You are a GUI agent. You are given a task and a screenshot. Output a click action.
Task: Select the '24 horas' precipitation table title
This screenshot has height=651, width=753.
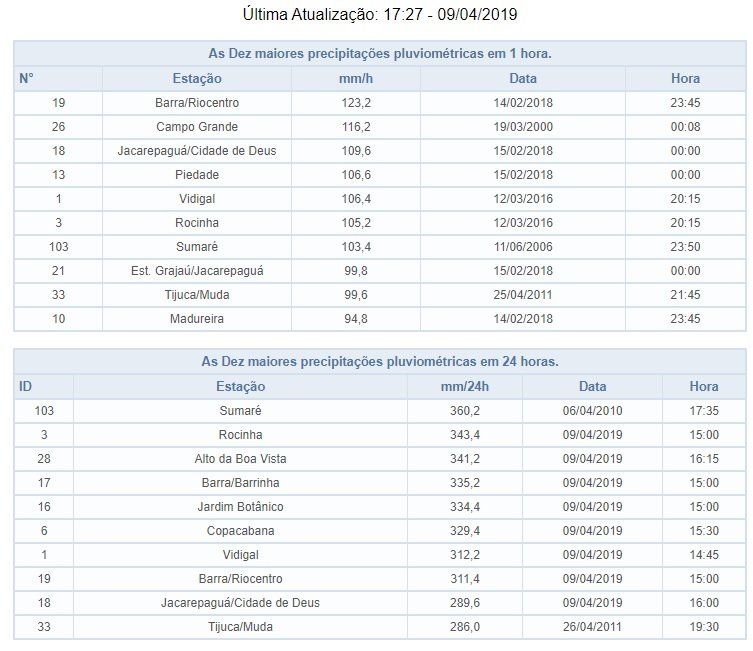380,362
